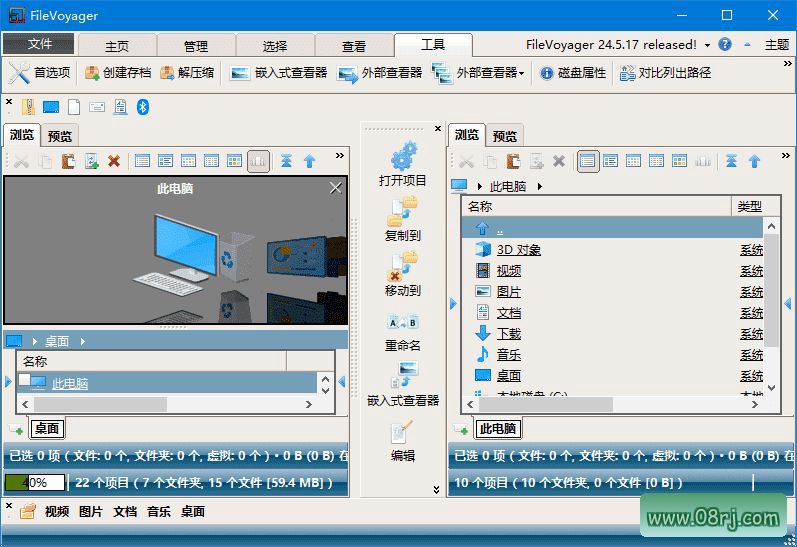Image resolution: width=797 pixels, height=547 pixels.
Task: Switch to the 查看 ribbon tab
Action: (x=354, y=46)
